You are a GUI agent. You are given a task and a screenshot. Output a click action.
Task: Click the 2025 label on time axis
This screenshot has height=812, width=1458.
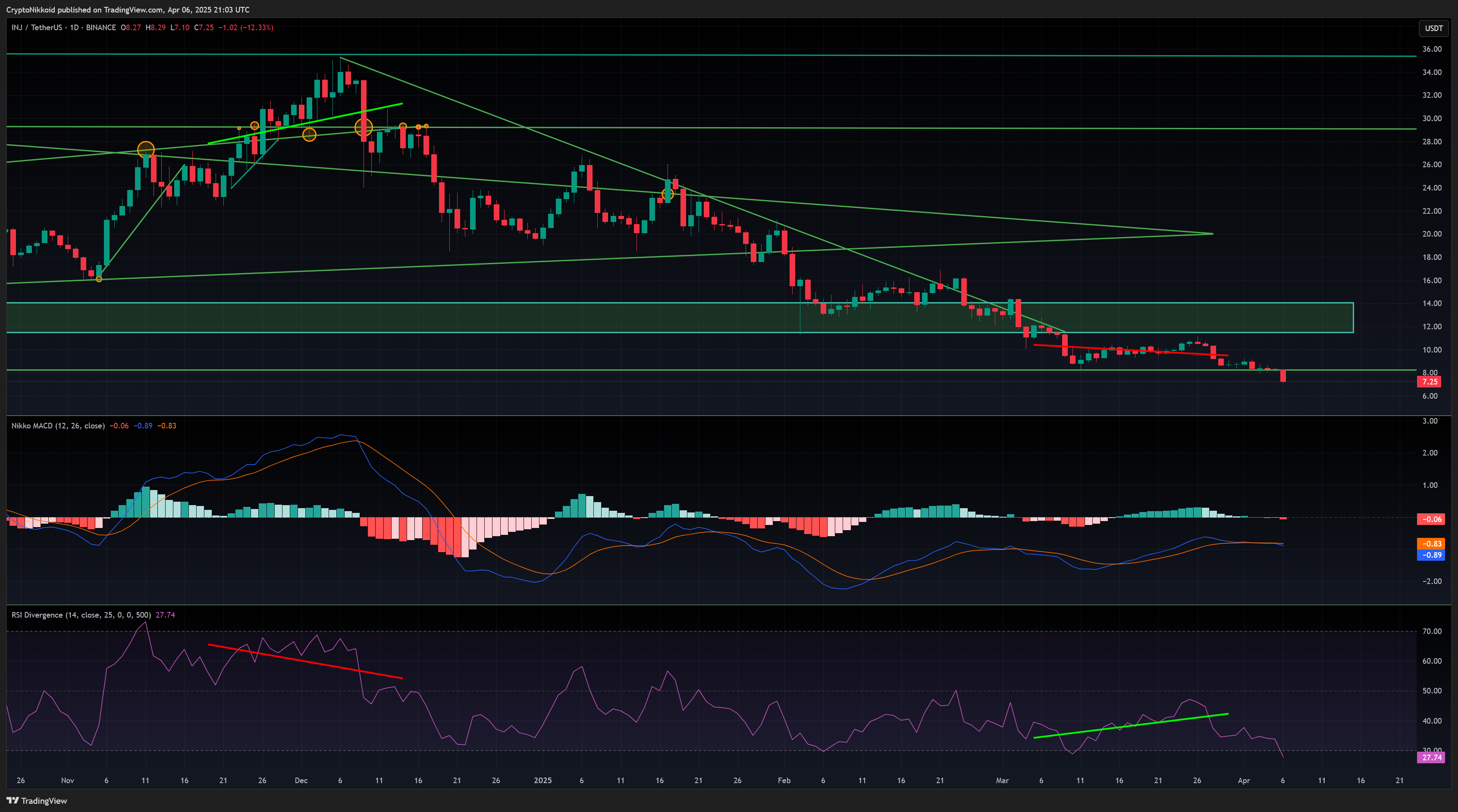pos(543,780)
